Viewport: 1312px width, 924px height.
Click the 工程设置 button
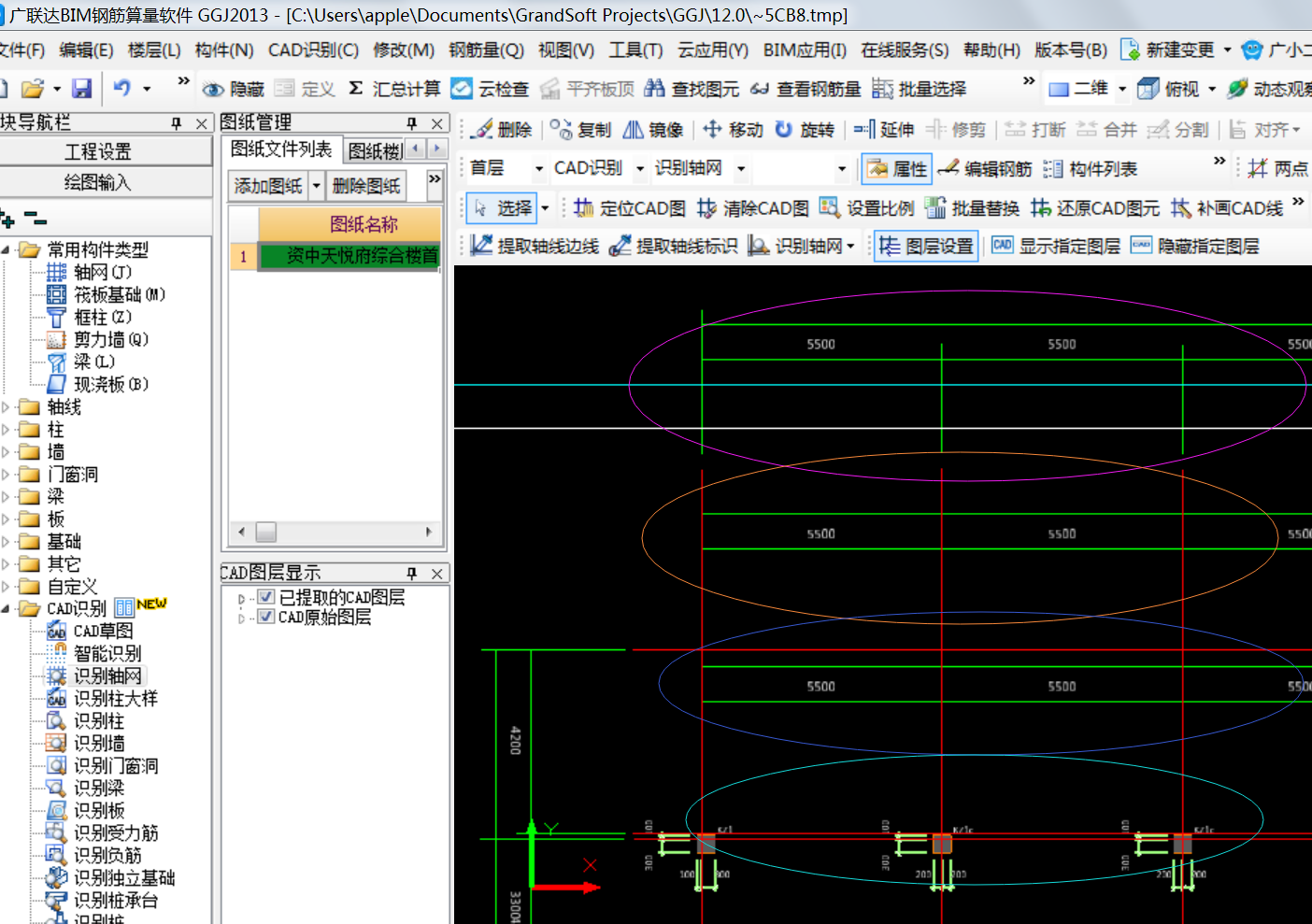(x=106, y=151)
